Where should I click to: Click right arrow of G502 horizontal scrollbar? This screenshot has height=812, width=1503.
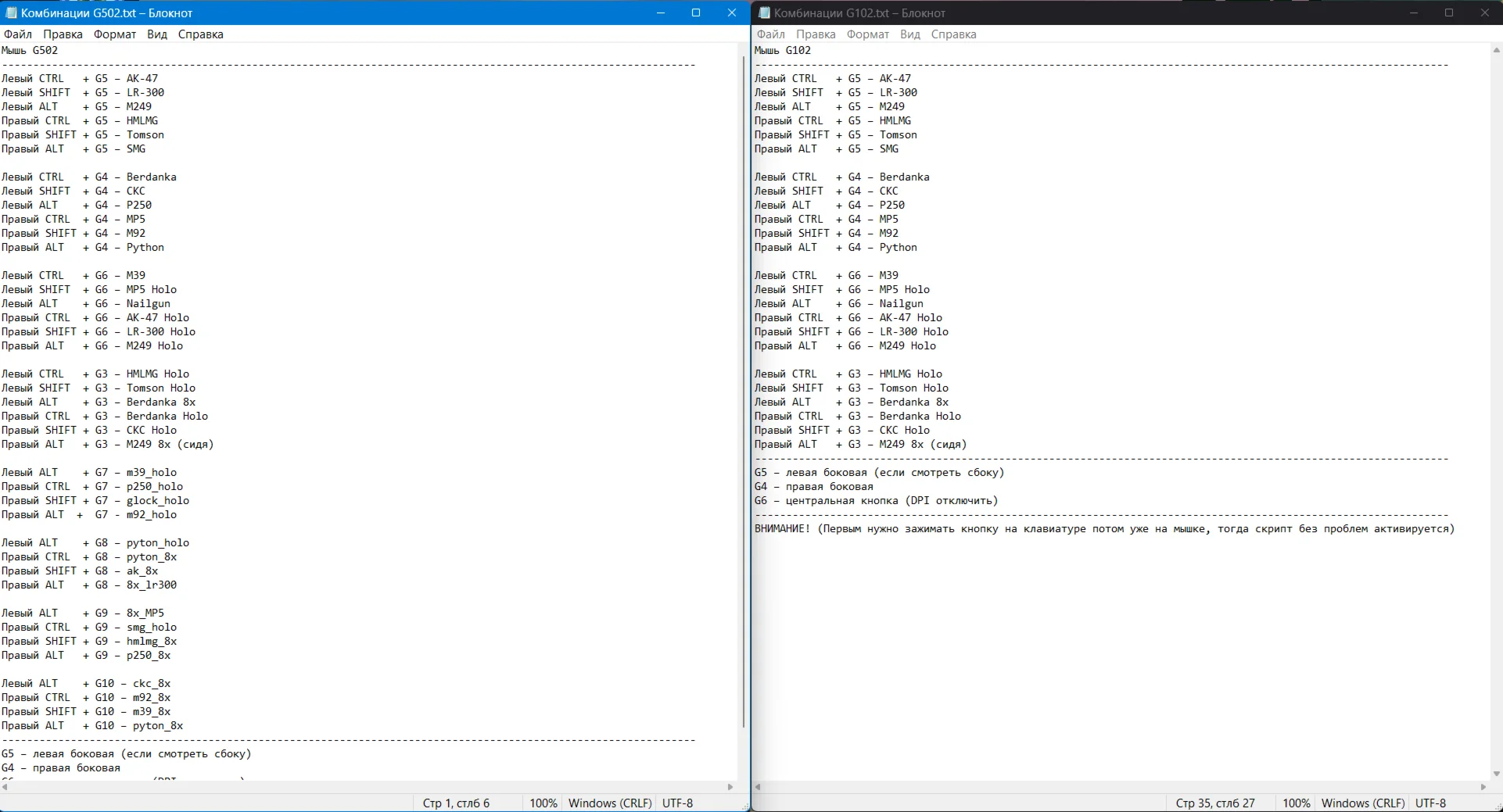[730, 787]
